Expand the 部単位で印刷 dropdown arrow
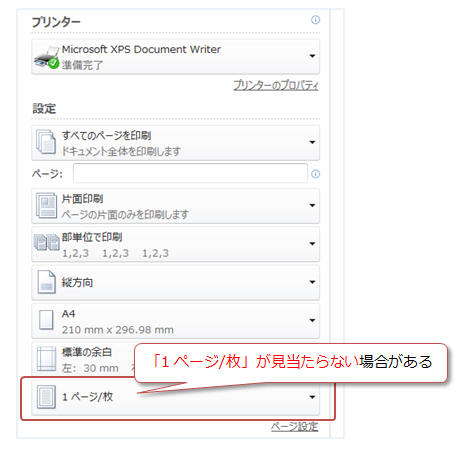 tap(312, 244)
